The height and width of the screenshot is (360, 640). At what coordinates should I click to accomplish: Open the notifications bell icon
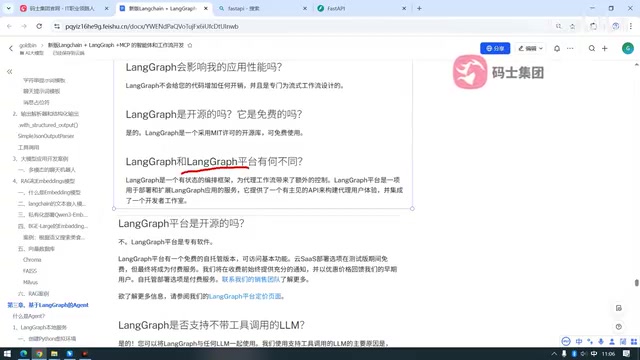(557, 48)
